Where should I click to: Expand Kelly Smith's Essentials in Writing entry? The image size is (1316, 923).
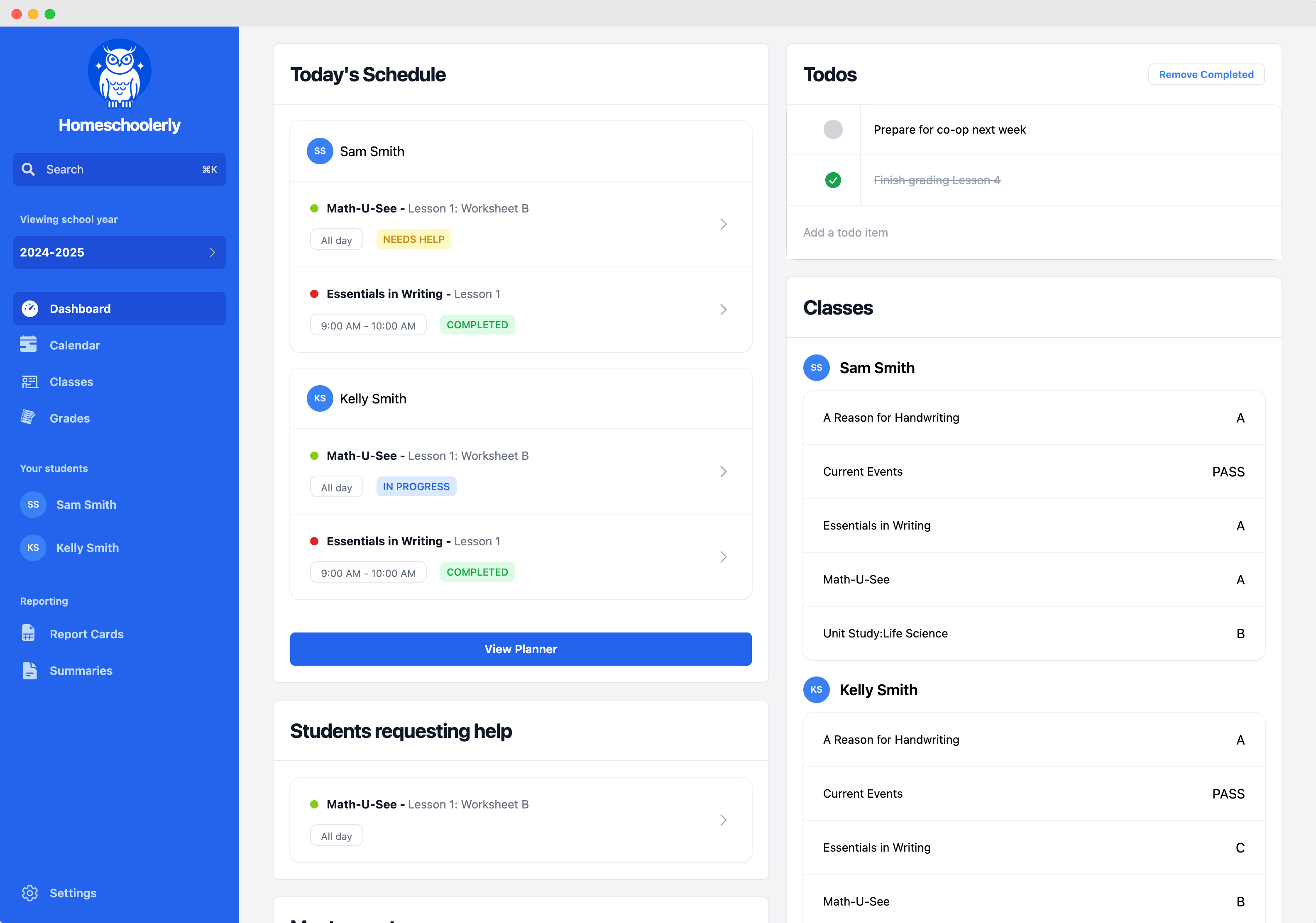[723, 557]
